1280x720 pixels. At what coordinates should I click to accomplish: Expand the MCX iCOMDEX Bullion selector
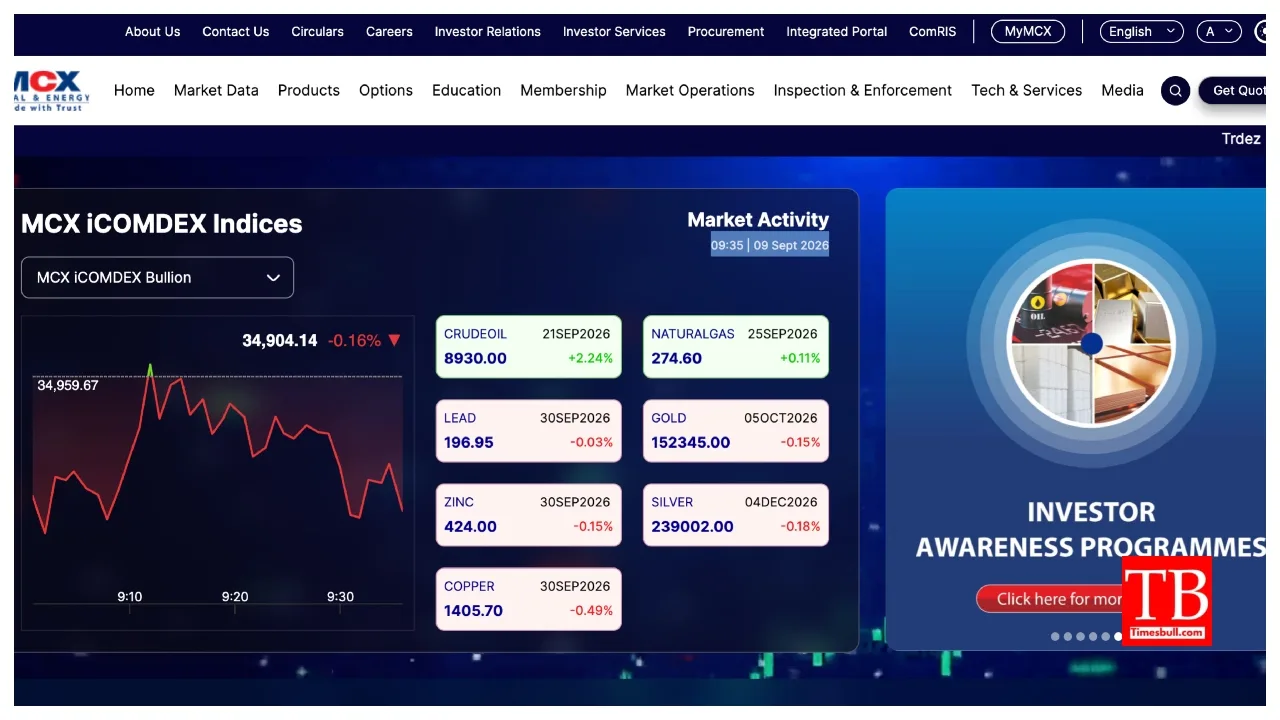(157, 278)
